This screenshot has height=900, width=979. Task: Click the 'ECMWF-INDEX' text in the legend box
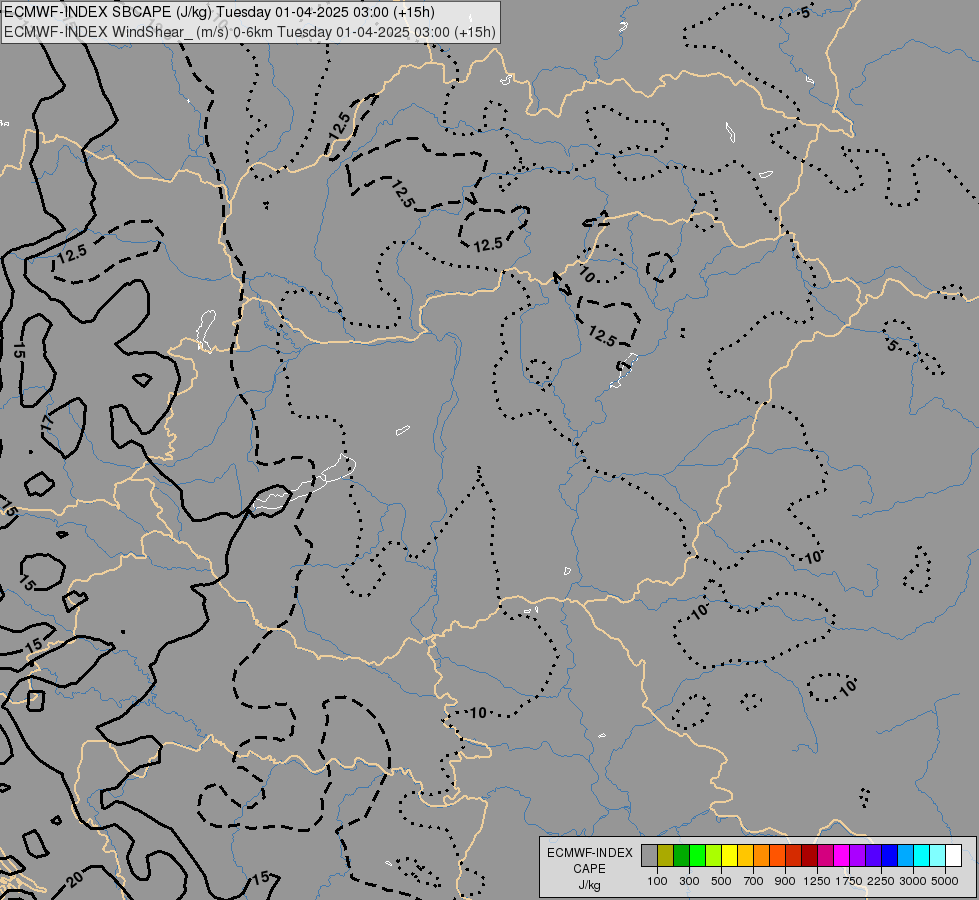(x=589, y=853)
